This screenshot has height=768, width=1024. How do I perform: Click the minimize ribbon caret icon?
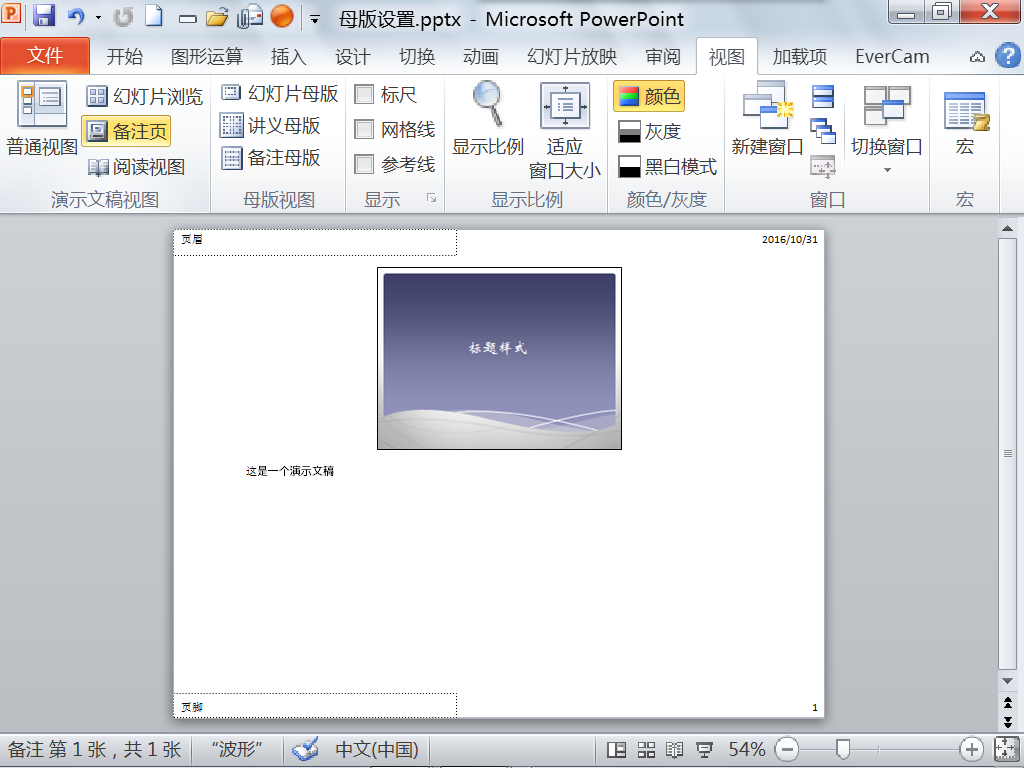[x=977, y=57]
